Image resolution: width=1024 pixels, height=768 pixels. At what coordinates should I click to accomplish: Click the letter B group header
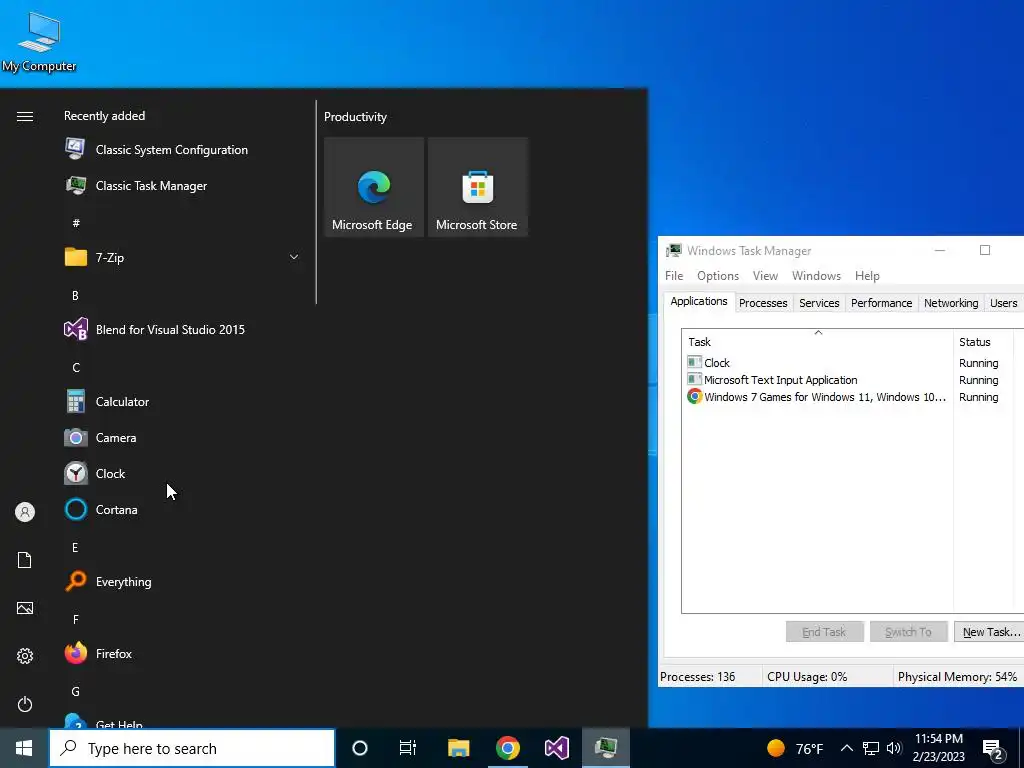pyautogui.click(x=75, y=295)
